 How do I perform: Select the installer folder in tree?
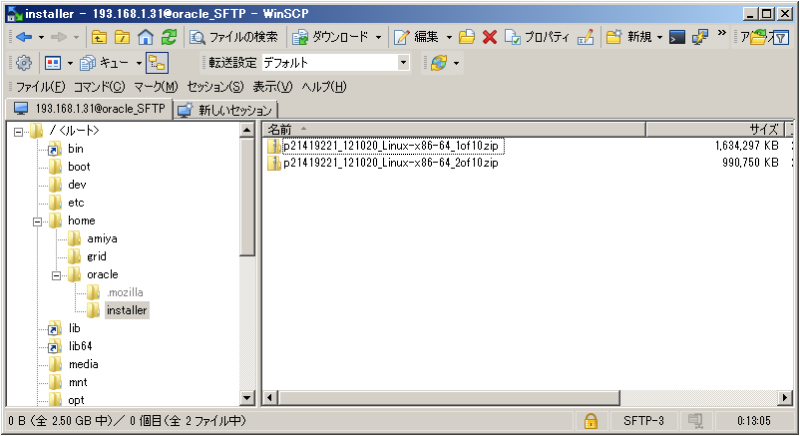(x=127, y=310)
